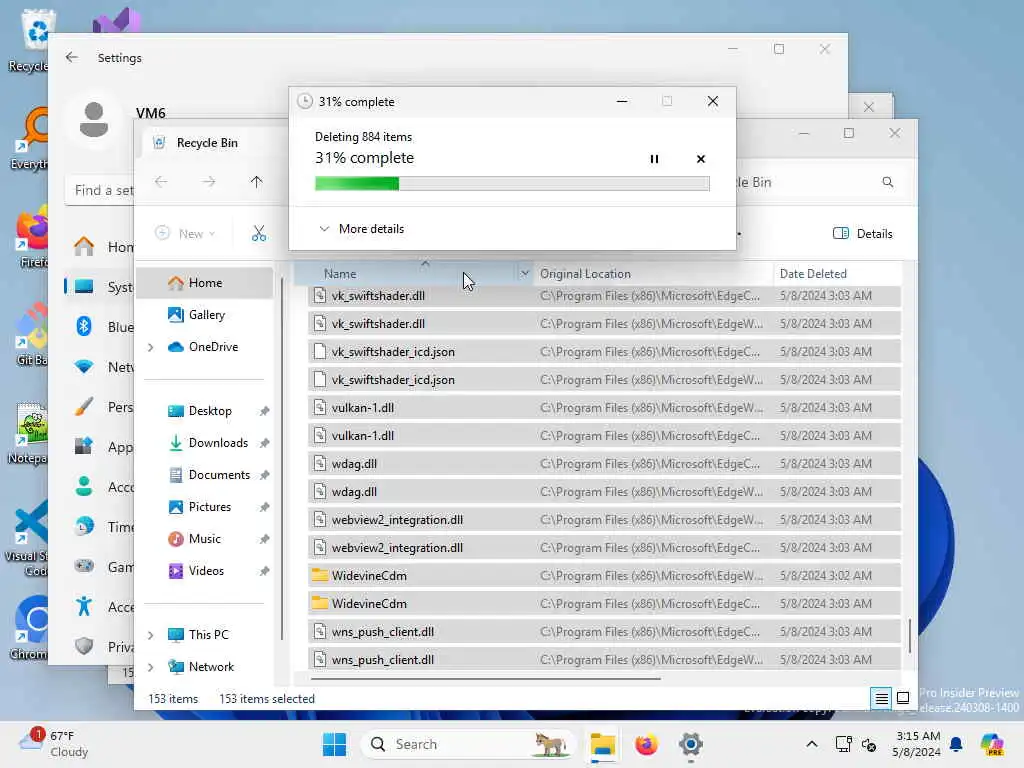Click the deletion progress bar
This screenshot has height=768, width=1024.
click(x=512, y=184)
